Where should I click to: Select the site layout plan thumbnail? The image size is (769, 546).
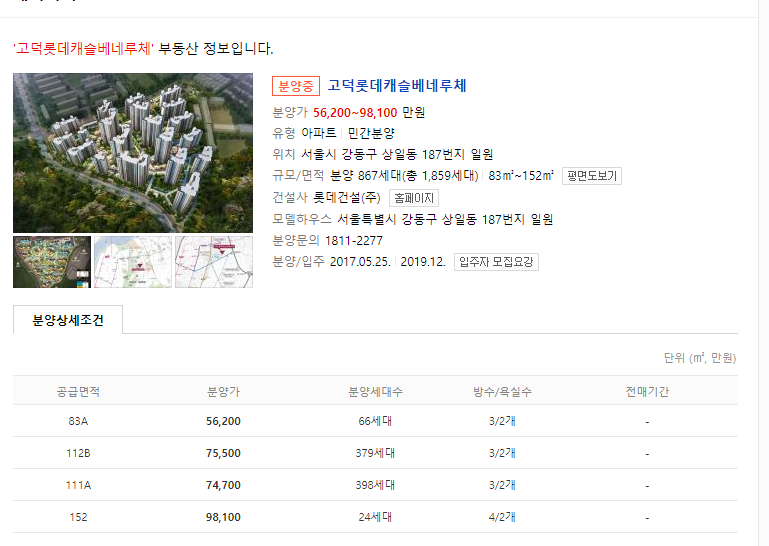pyautogui.click(x=52, y=262)
